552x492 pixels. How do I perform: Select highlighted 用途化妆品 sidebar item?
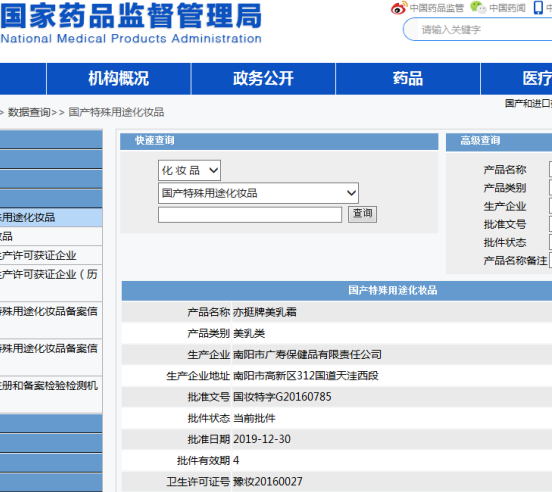51,217
